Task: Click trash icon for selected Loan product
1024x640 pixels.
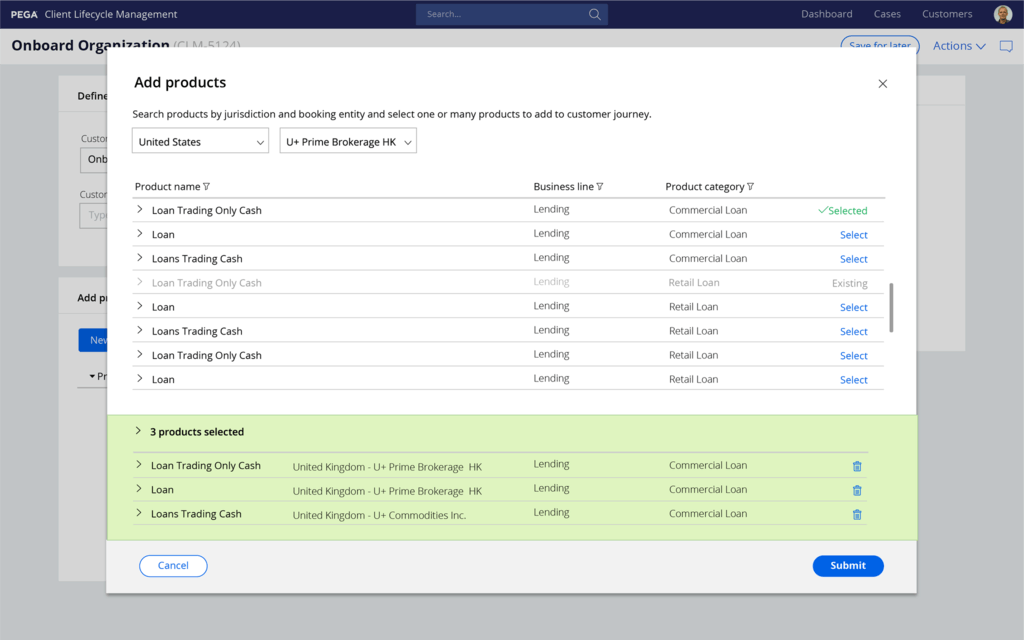Action: click(x=857, y=490)
